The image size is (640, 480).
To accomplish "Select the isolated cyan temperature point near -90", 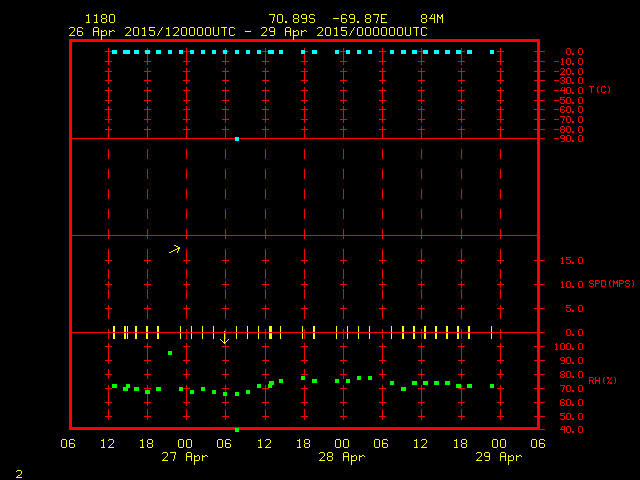I will click(x=237, y=139).
